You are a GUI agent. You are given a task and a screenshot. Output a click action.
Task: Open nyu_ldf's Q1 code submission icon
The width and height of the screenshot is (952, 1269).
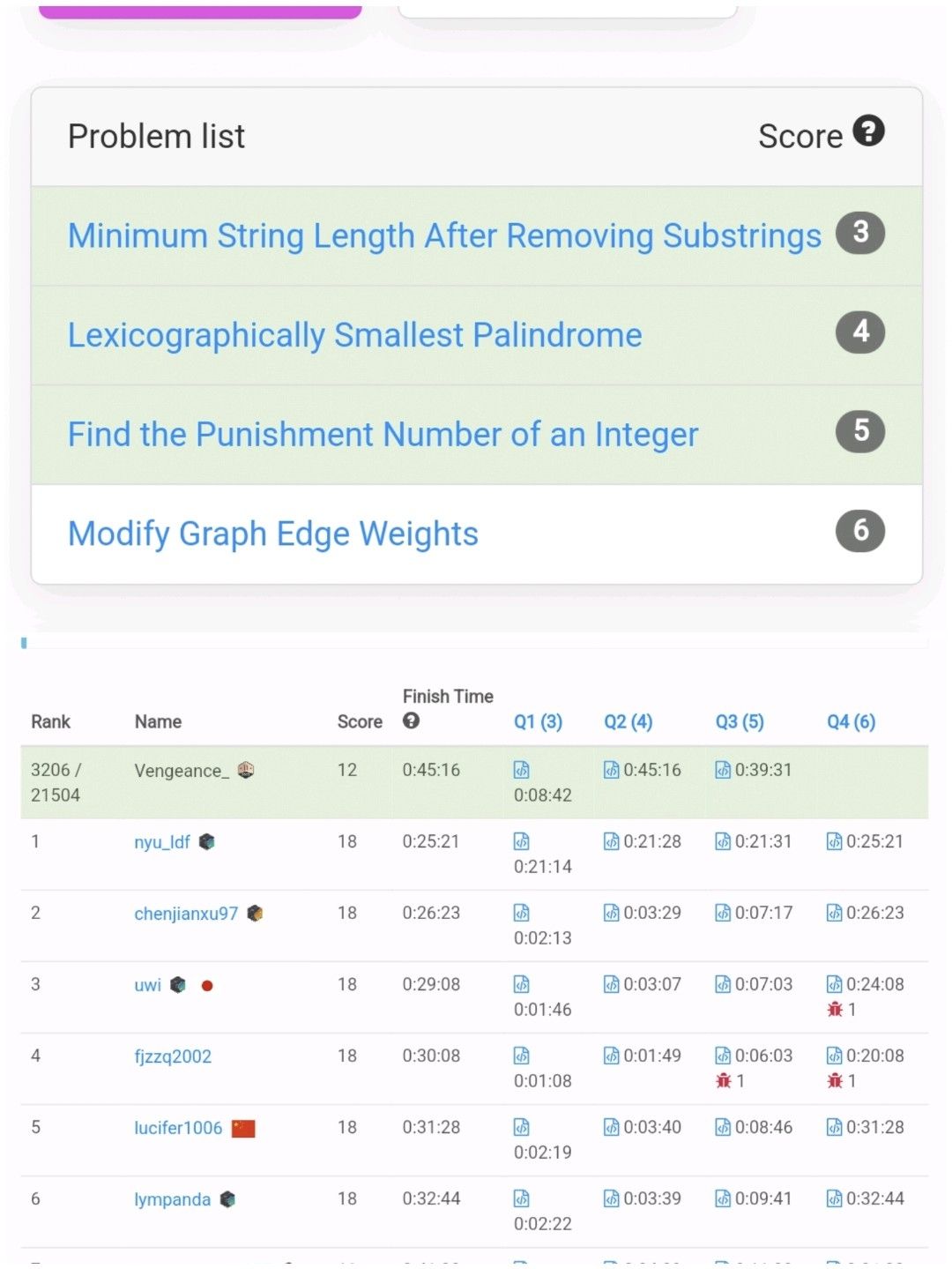click(x=522, y=841)
